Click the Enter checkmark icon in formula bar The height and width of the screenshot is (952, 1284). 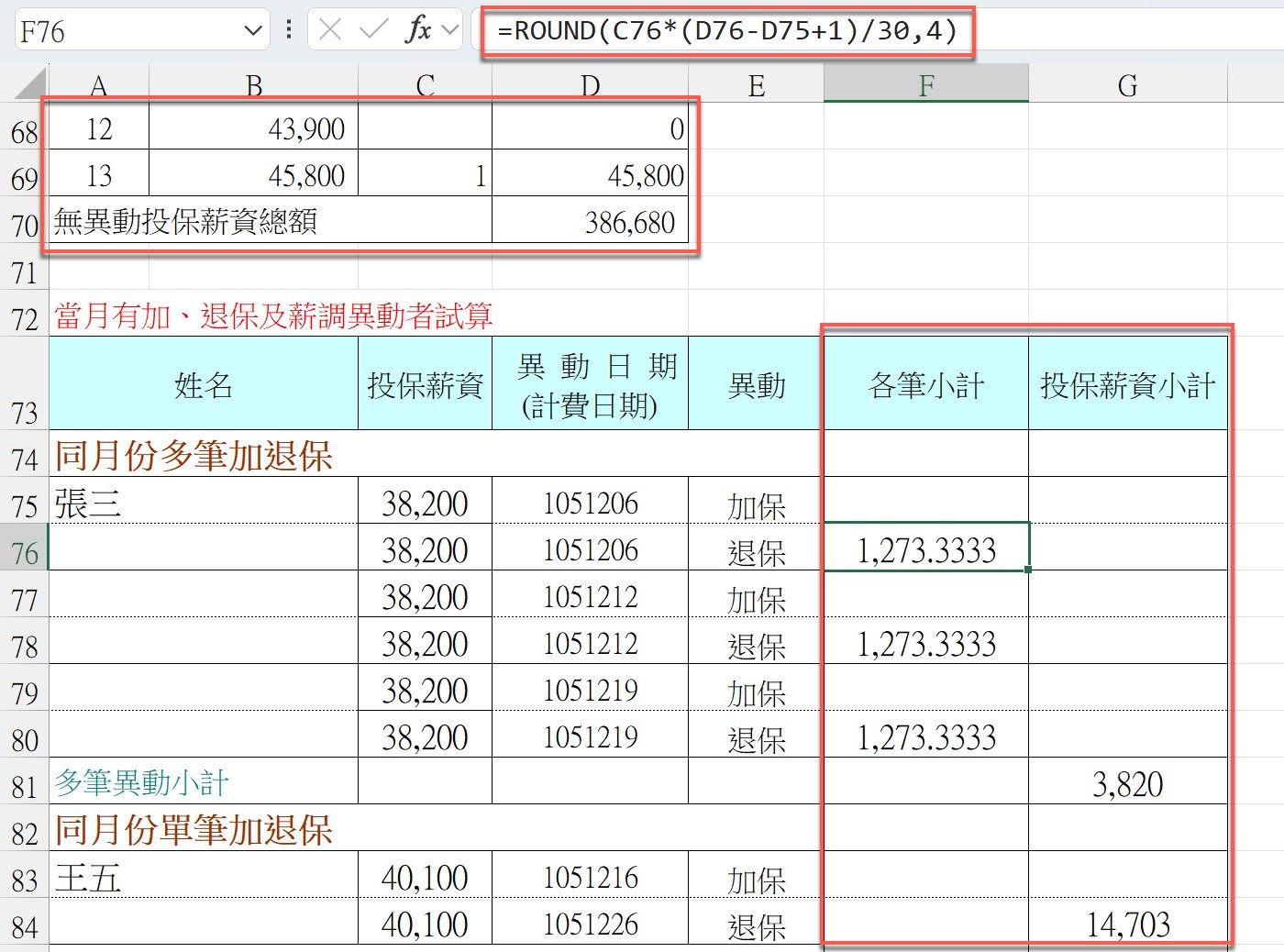(373, 30)
